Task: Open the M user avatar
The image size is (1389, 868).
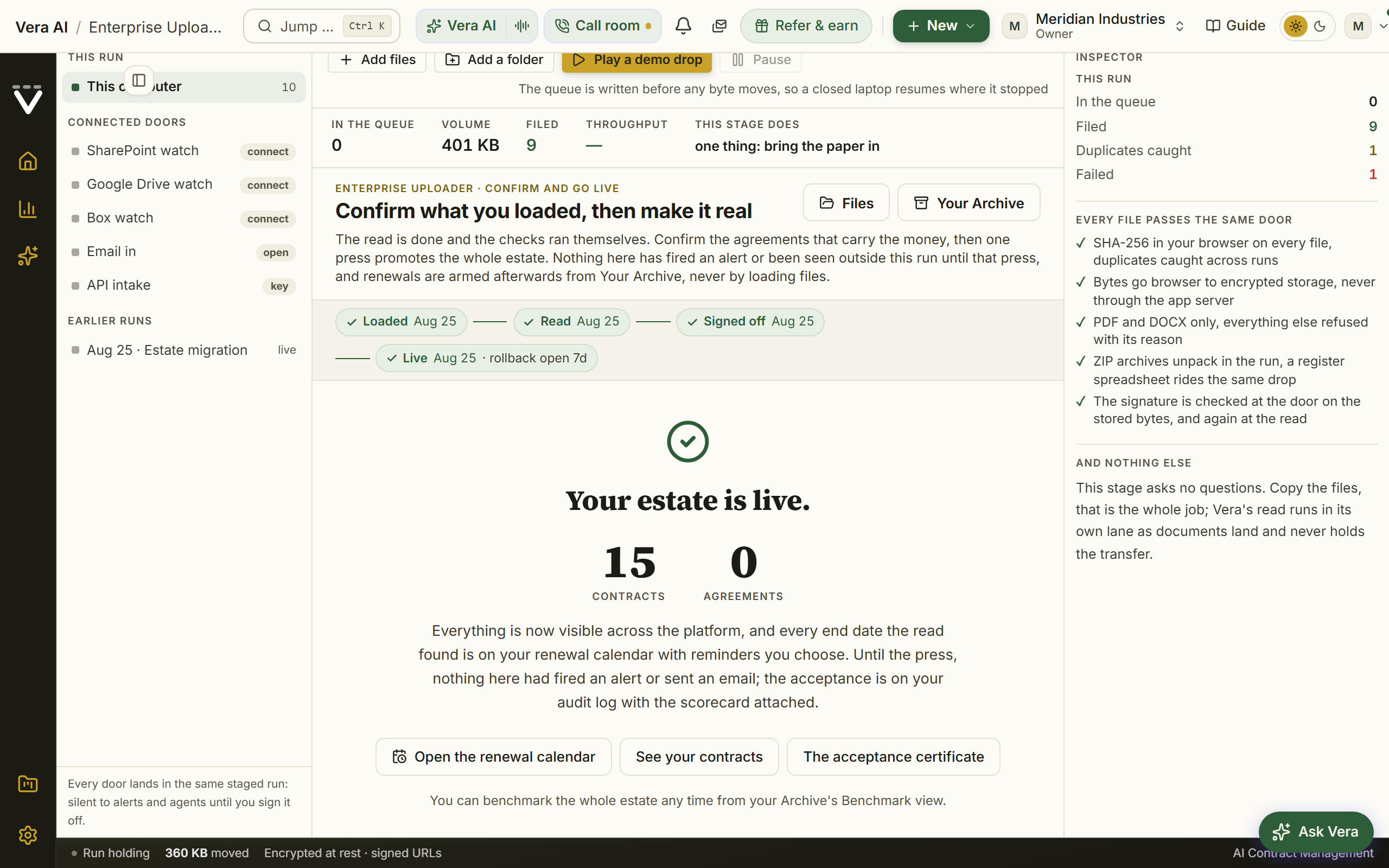Action: coord(1358,26)
